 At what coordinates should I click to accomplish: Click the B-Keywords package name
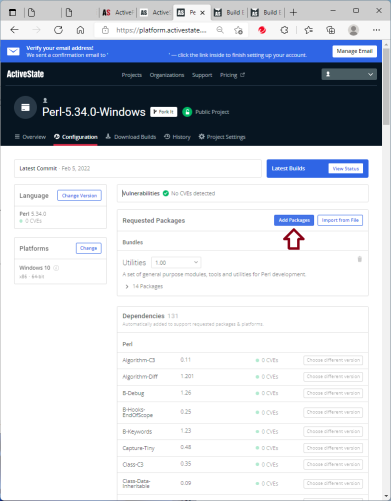pos(137,432)
